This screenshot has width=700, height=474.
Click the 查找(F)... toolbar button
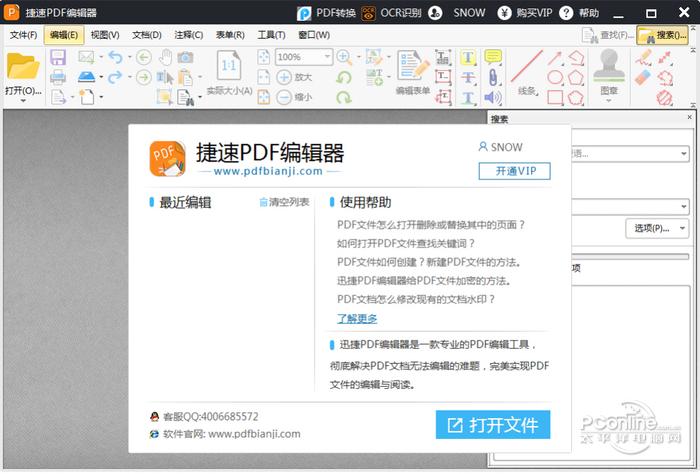[x=608, y=35]
